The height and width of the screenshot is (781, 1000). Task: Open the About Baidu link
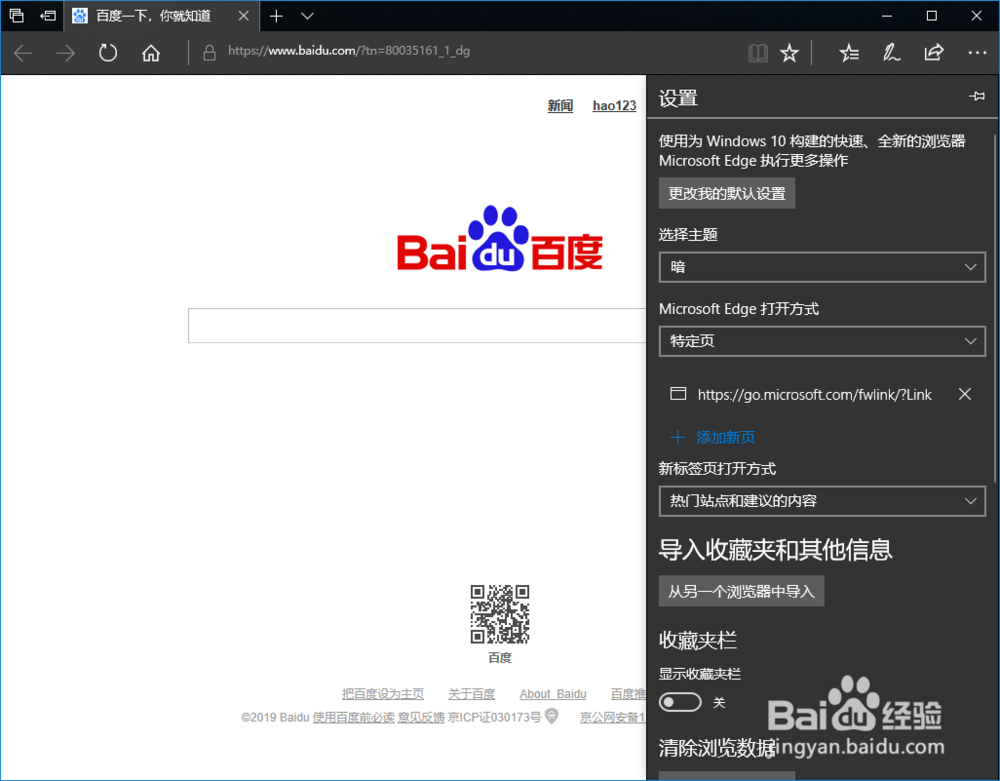553,694
